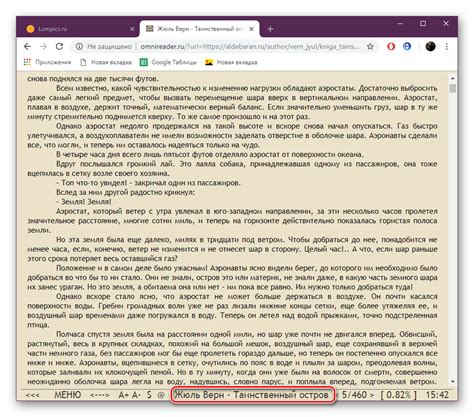The height and width of the screenshot is (417, 474).
Task: Click the scrollbar down arrow
Action: coord(452,382)
